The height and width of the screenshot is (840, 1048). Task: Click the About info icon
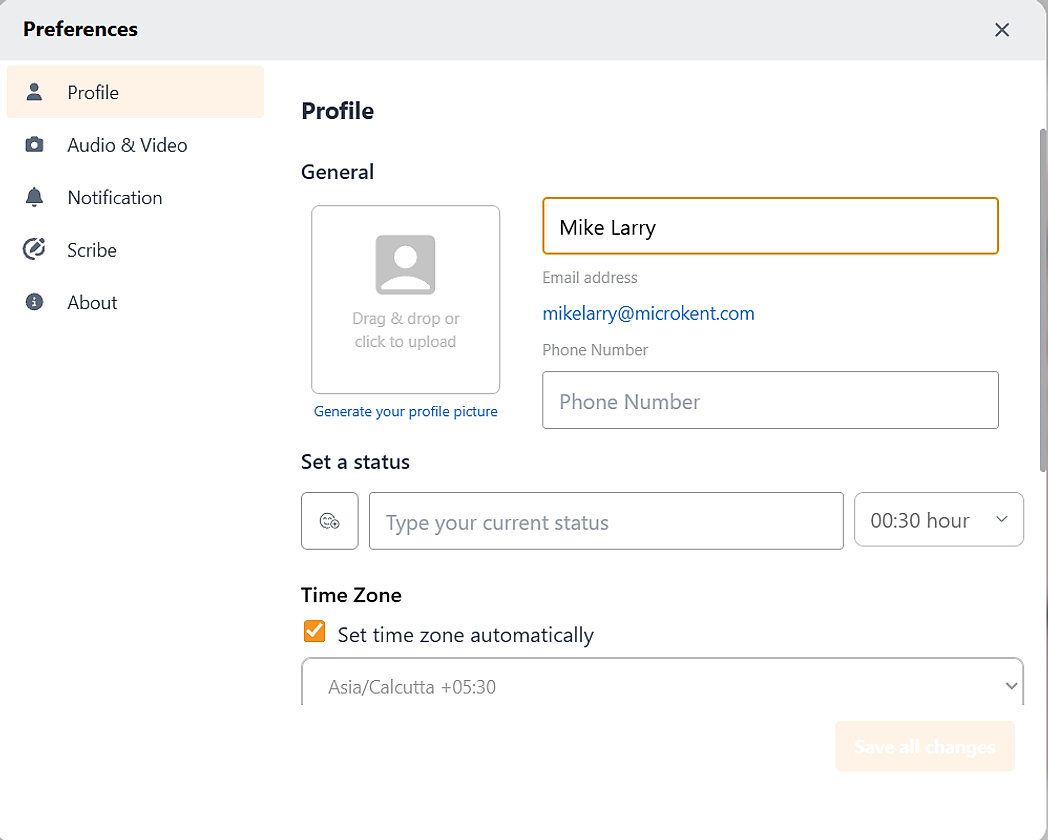tap(34, 302)
